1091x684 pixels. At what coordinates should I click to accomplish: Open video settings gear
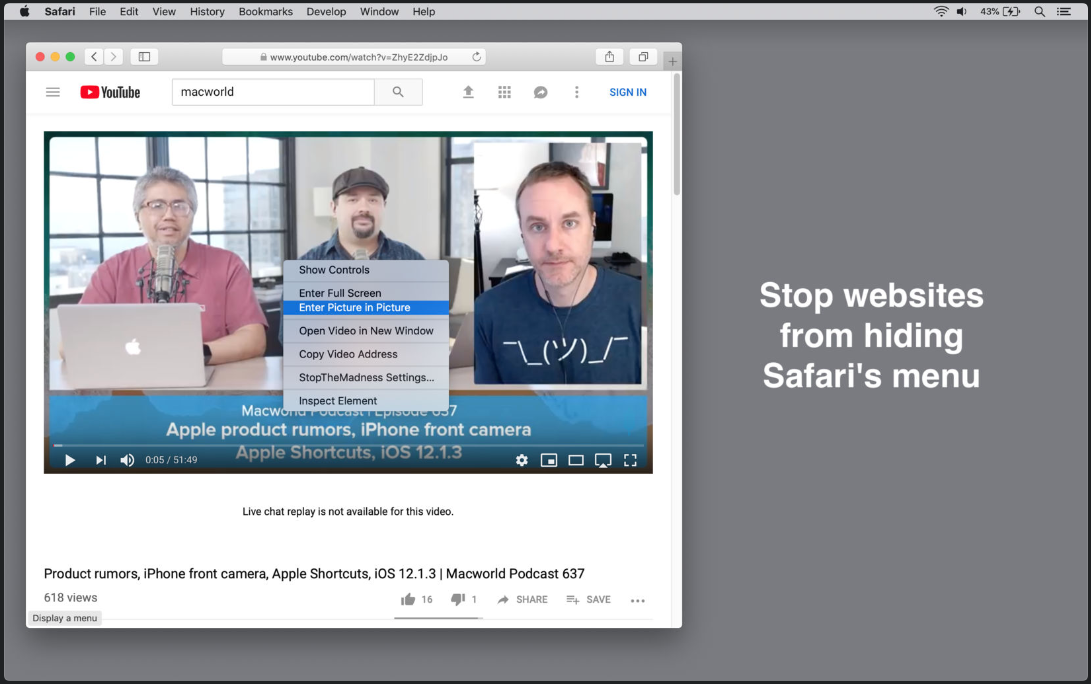click(522, 460)
